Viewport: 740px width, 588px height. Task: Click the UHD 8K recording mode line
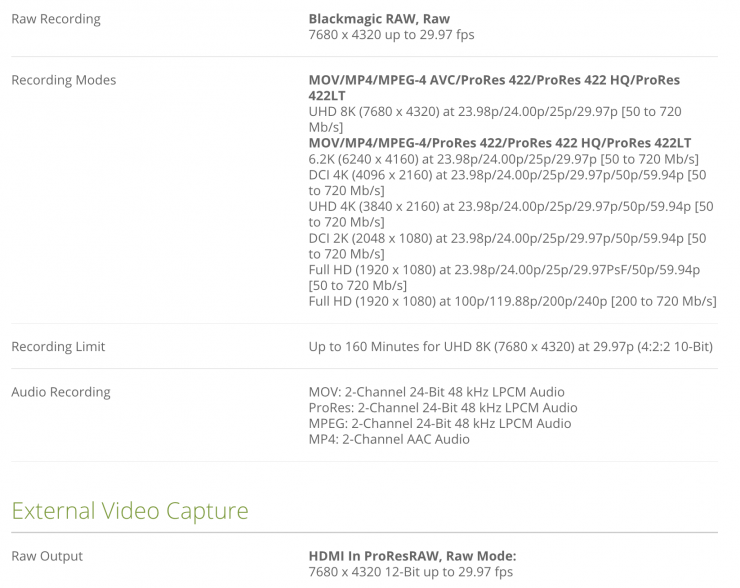[x=495, y=112]
